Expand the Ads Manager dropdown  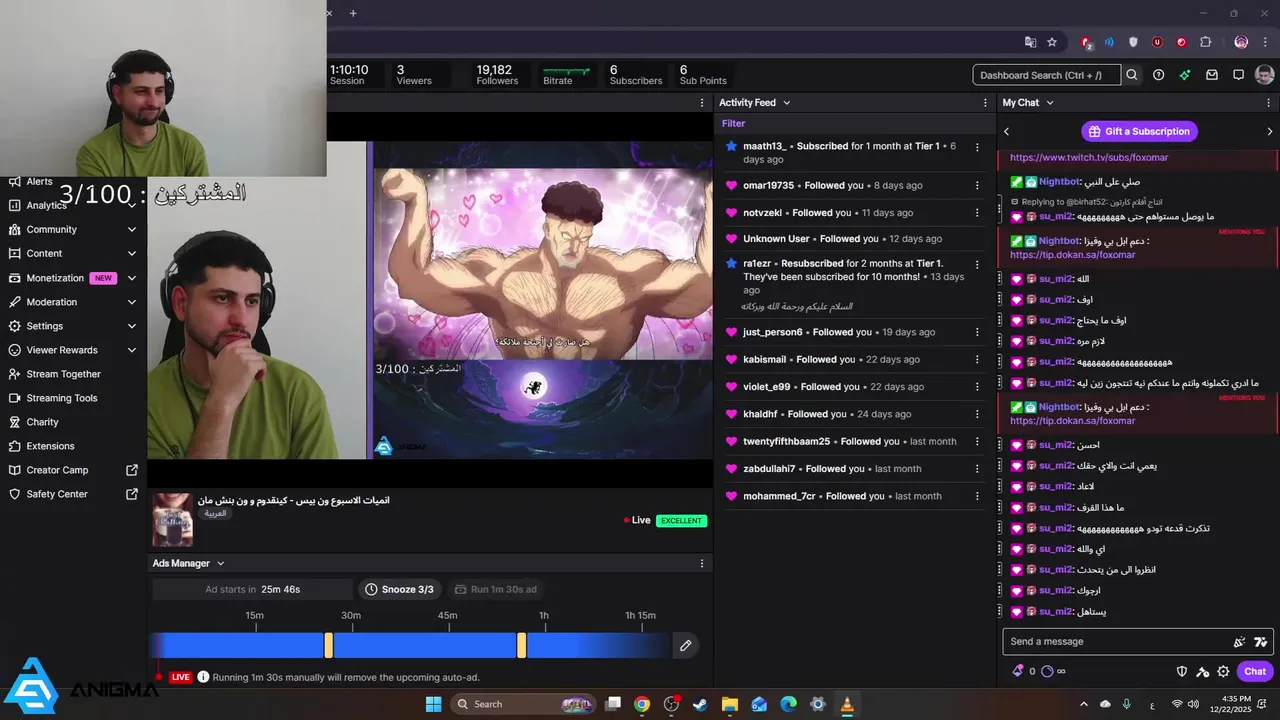pyautogui.click(x=221, y=564)
